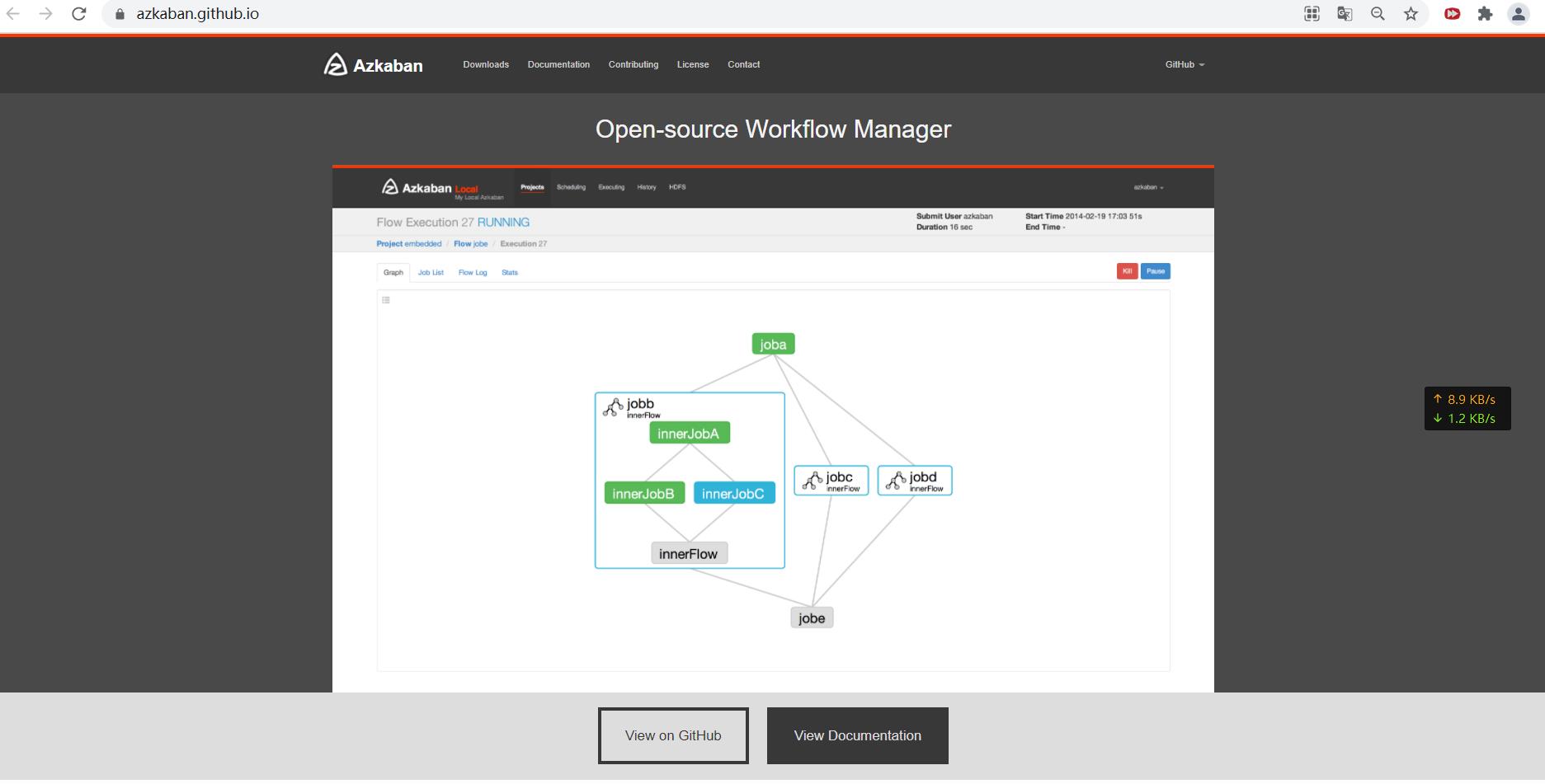Click the View on GitHub button
The width and height of the screenshot is (1545, 784).
pos(673,735)
